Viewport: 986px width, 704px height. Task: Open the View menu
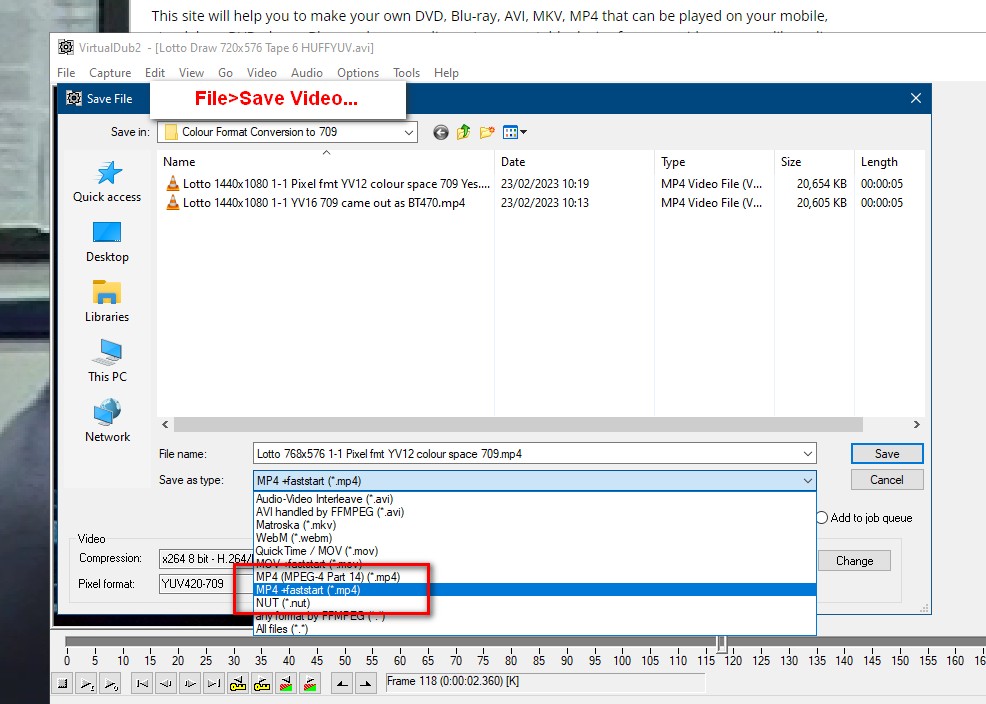click(191, 73)
